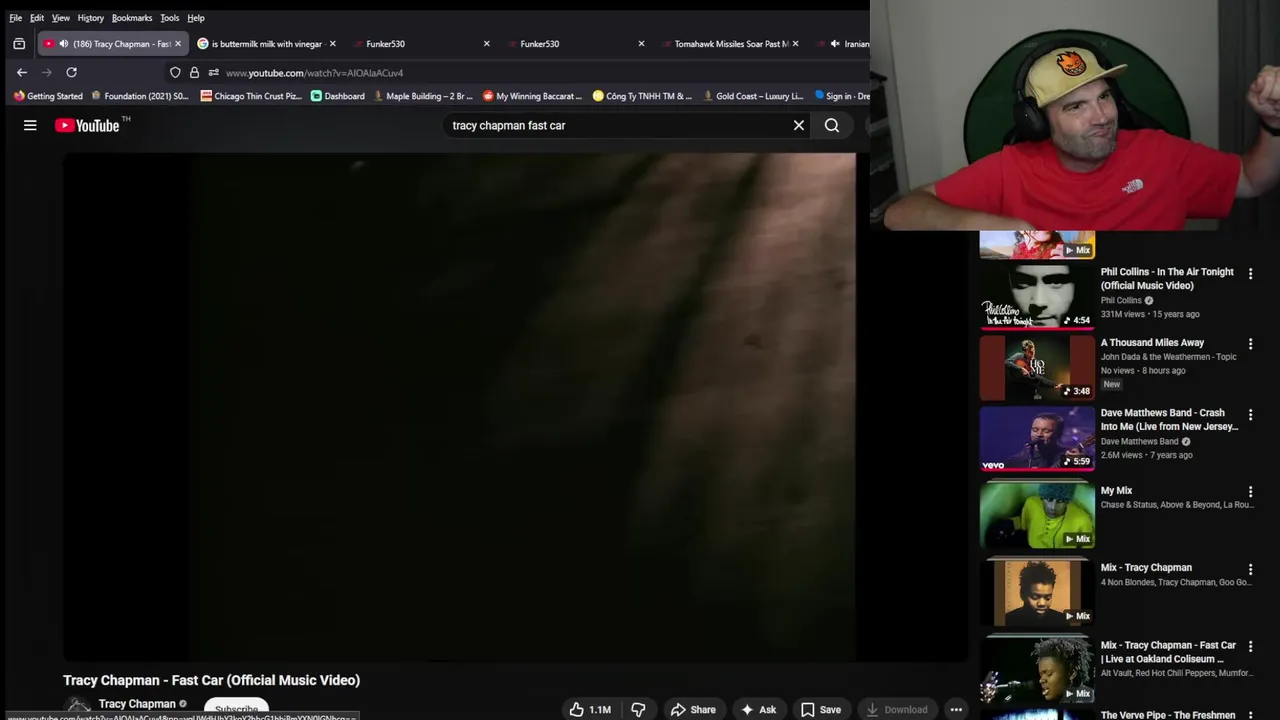Play Phil Collins In The Air Tonight thumbnail
Screen dimensions: 1280x720
click(1037, 296)
